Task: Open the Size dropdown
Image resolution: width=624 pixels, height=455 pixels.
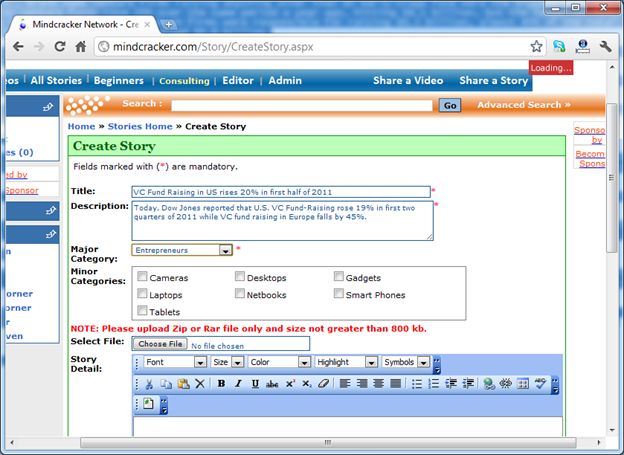Action: point(227,362)
